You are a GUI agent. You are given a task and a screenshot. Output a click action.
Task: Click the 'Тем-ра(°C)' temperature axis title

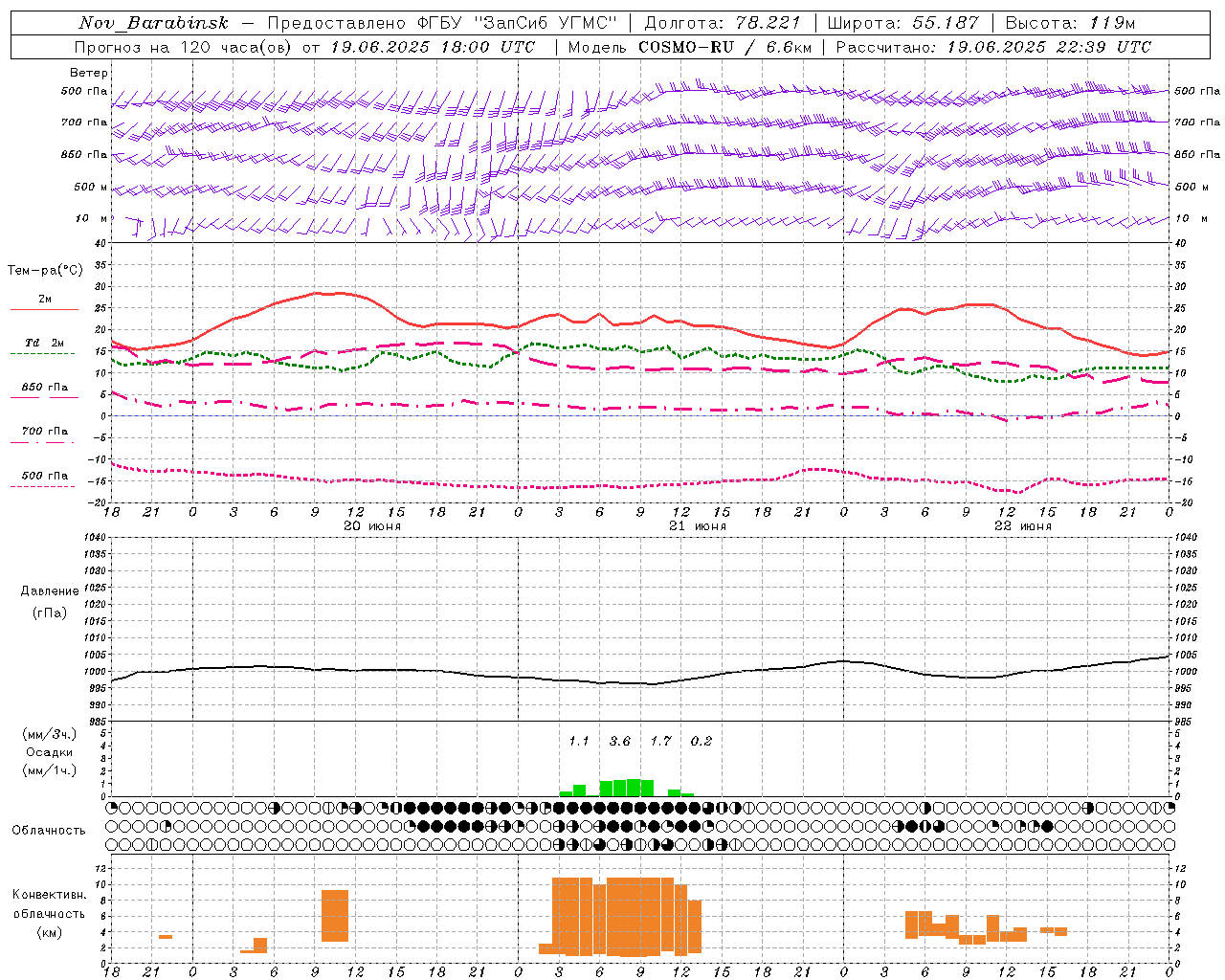(45, 271)
